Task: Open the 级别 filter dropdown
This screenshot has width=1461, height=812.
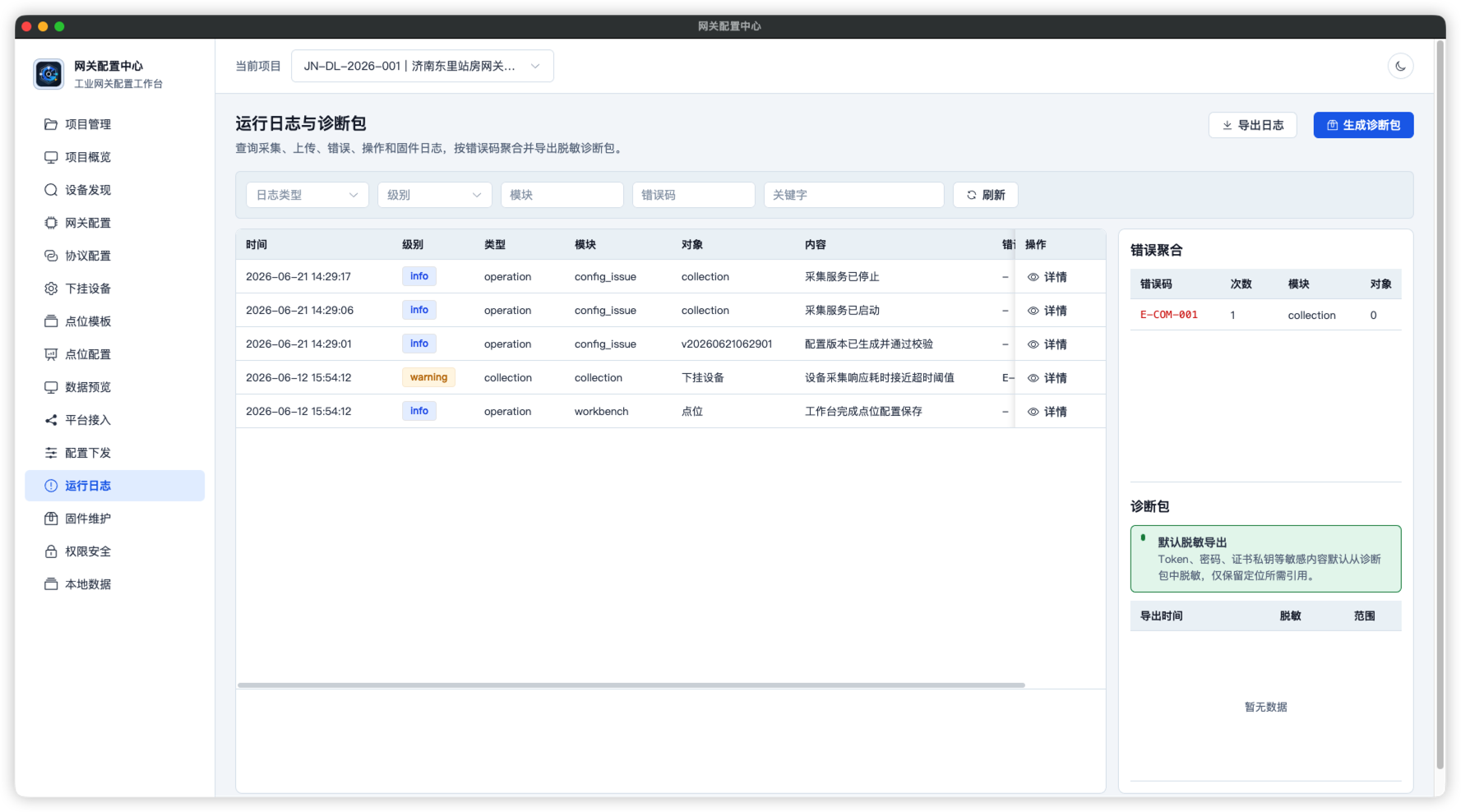Action: [x=435, y=195]
